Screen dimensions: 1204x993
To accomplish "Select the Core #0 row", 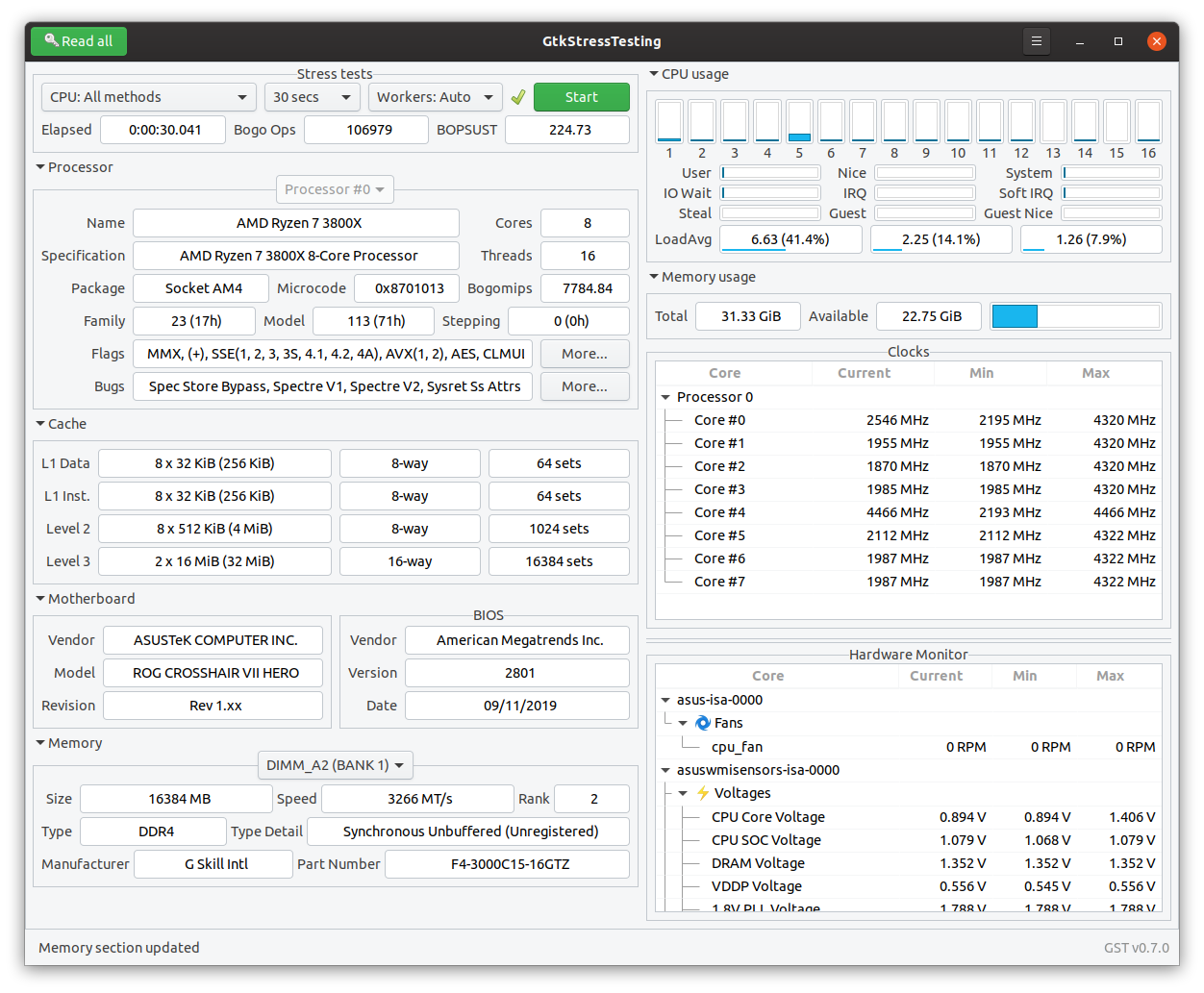I will (909, 420).
